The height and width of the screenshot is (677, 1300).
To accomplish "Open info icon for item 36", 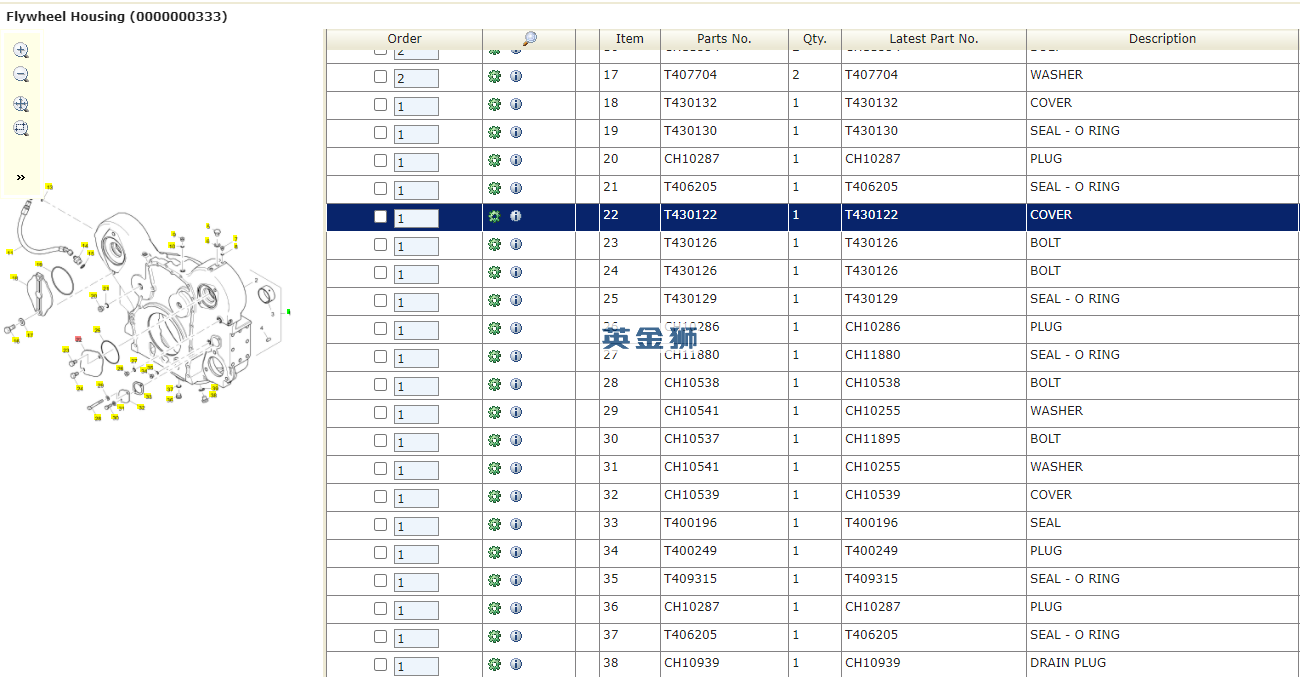I will point(516,608).
